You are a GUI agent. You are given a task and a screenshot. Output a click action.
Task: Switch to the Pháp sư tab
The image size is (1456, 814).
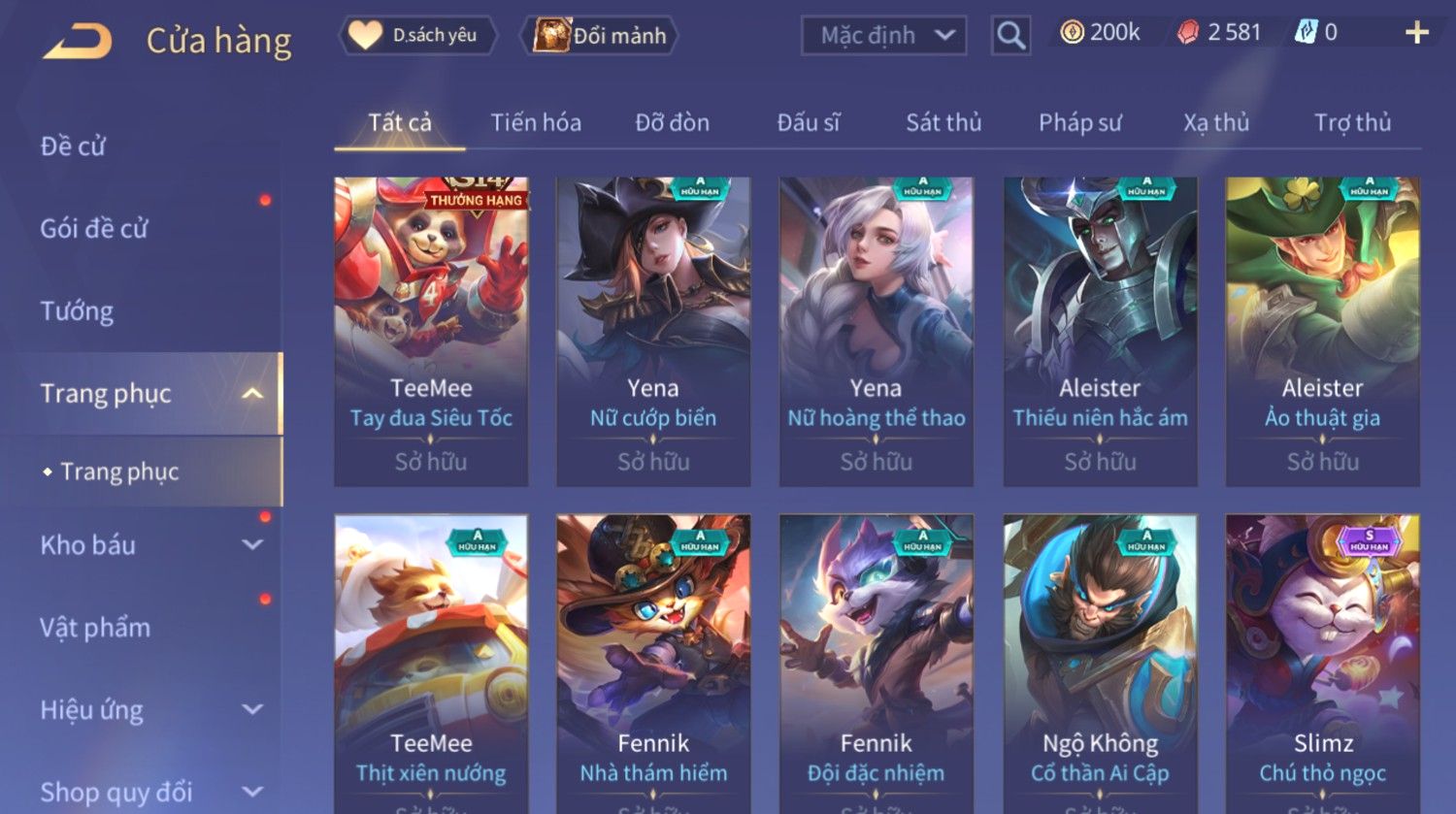pos(1079,122)
